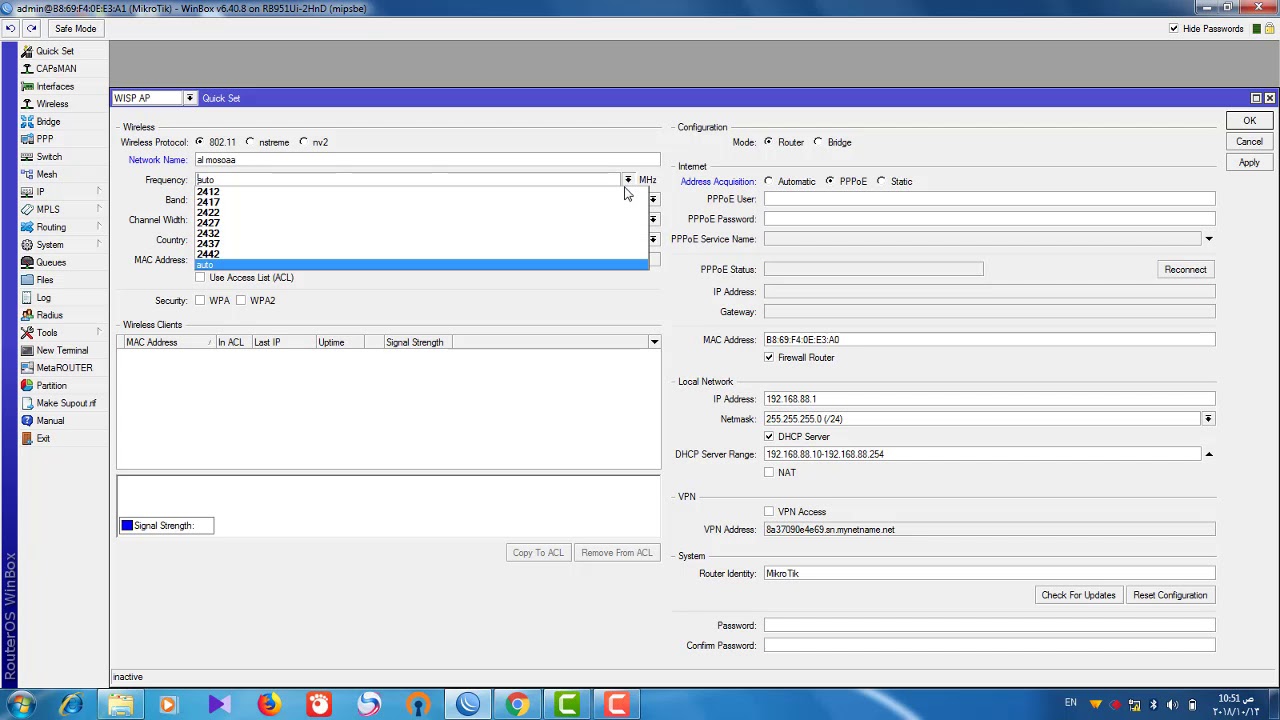Open Firefox from the taskbar
The width and height of the screenshot is (1280, 720).
tap(268, 705)
